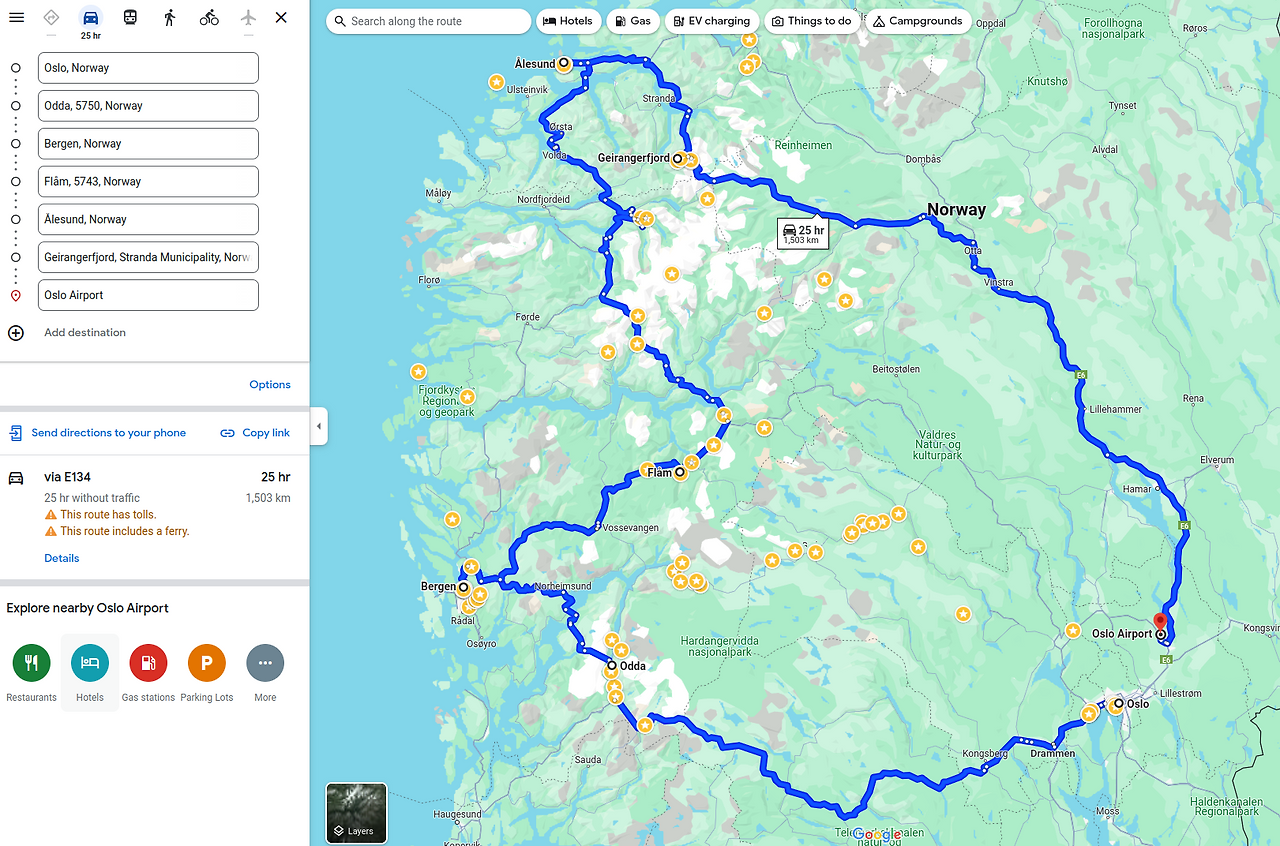Toggle the Campgrounds filter chip

918,21
